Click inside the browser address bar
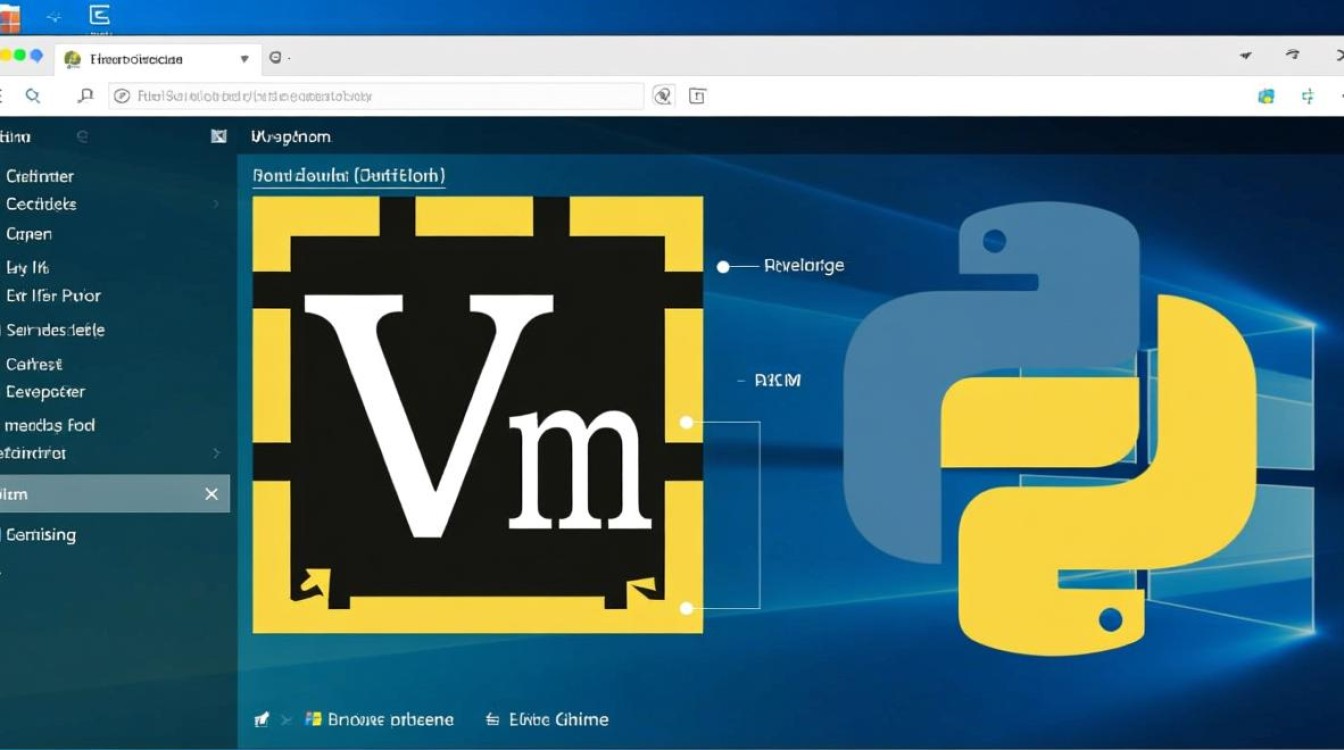The width and height of the screenshot is (1344, 750). click(380, 96)
